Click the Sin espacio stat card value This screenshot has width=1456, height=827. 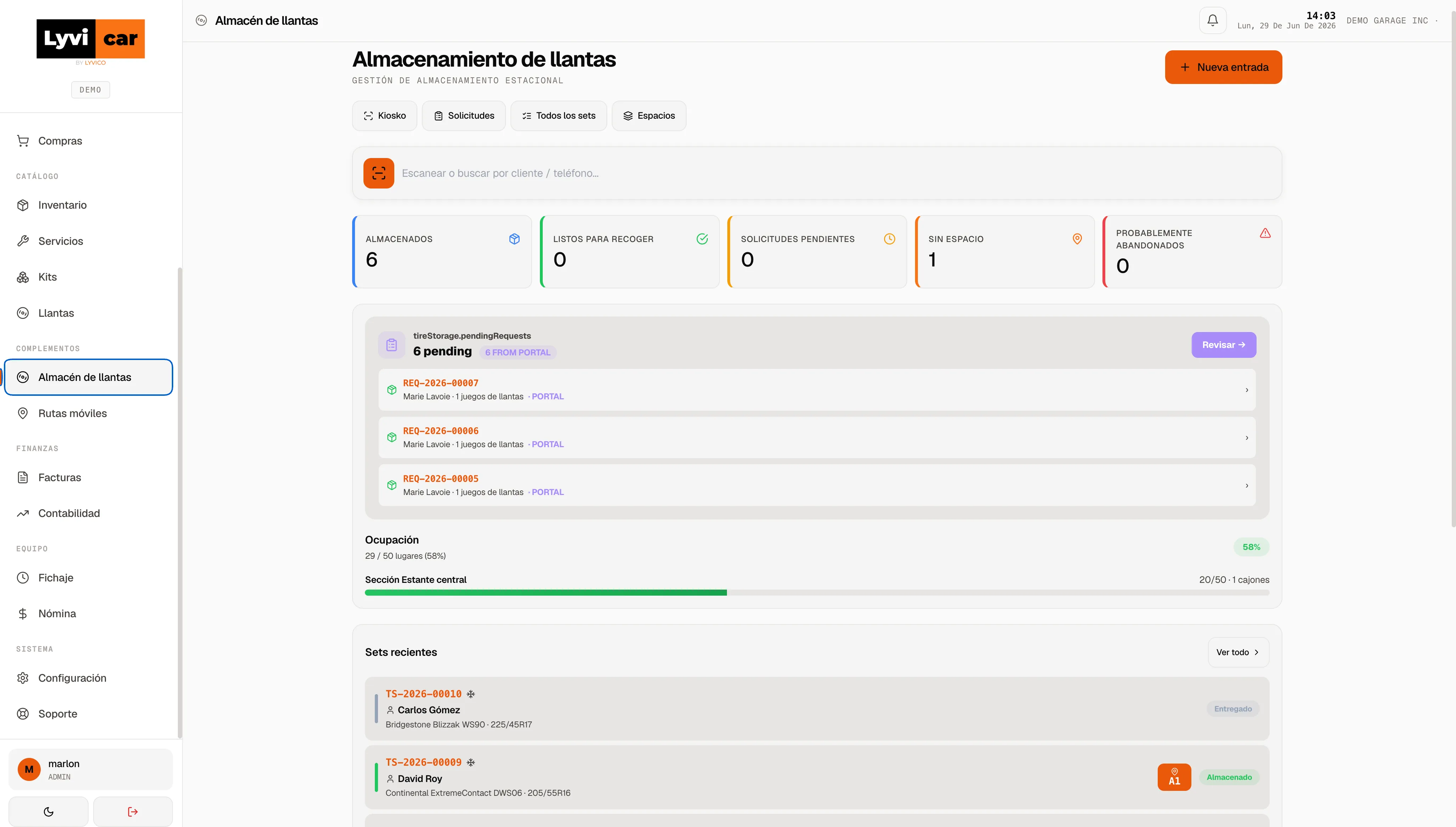(932, 260)
